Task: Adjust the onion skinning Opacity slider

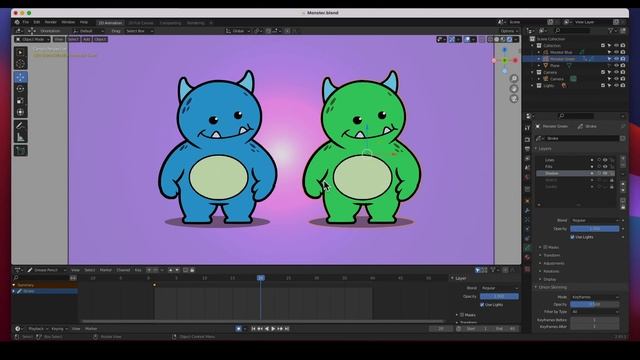Action: pos(595,304)
